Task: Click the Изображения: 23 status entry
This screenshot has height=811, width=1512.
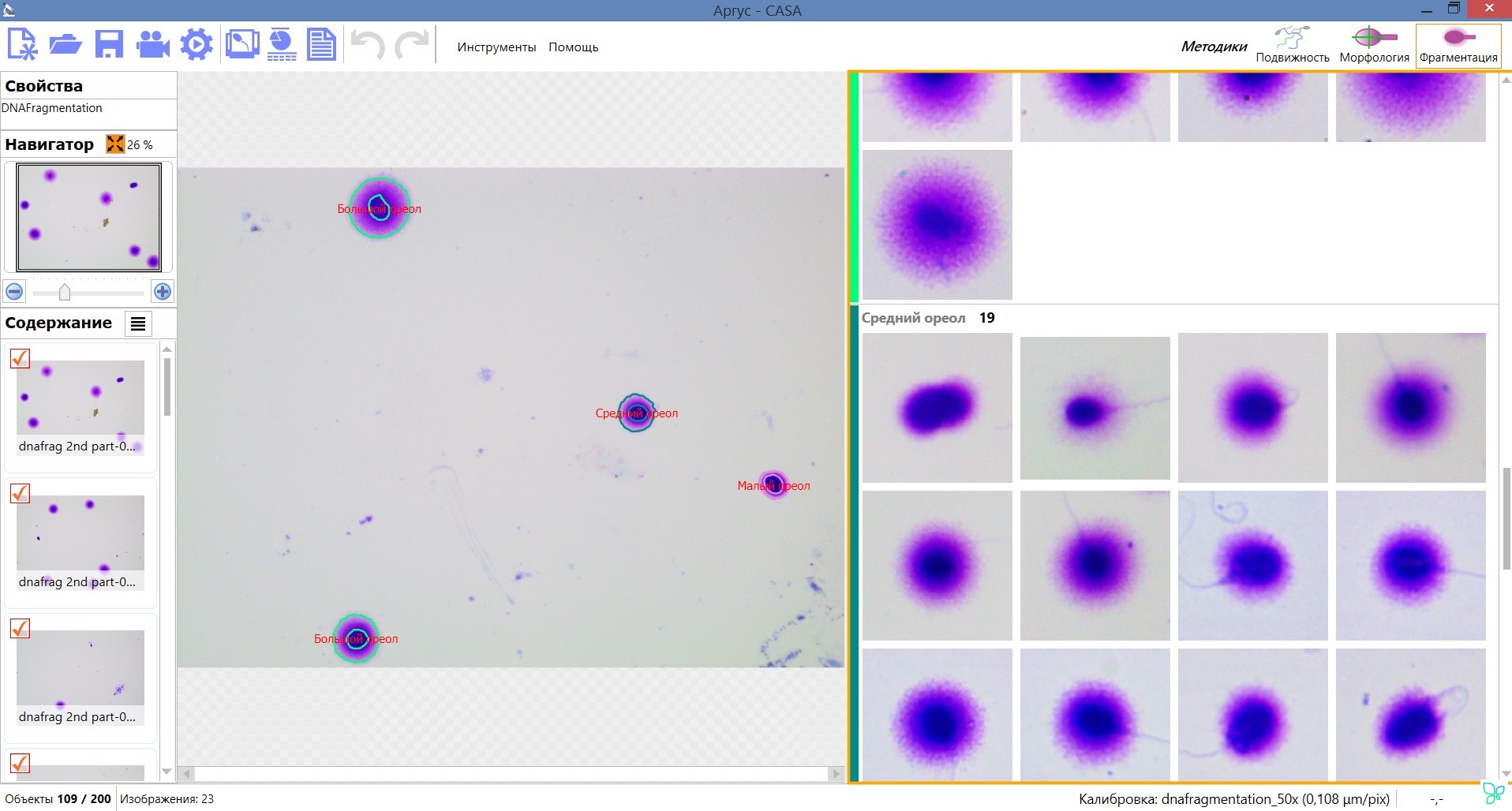Action: pos(167,798)
